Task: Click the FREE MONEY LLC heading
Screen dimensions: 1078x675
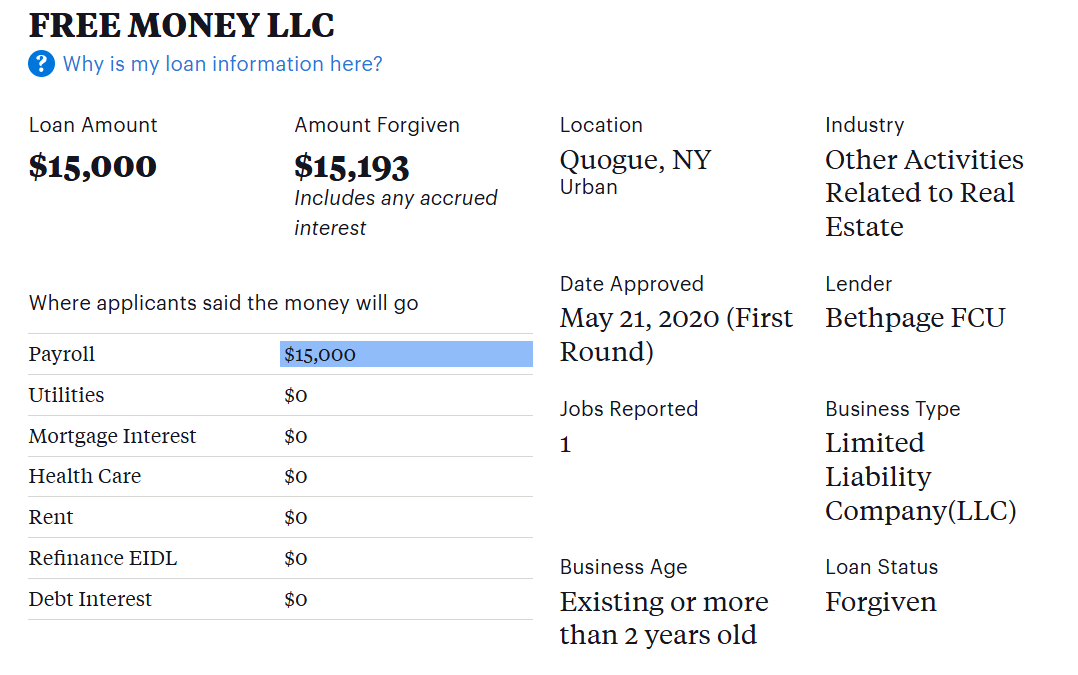Action: [x=181, y=25]
